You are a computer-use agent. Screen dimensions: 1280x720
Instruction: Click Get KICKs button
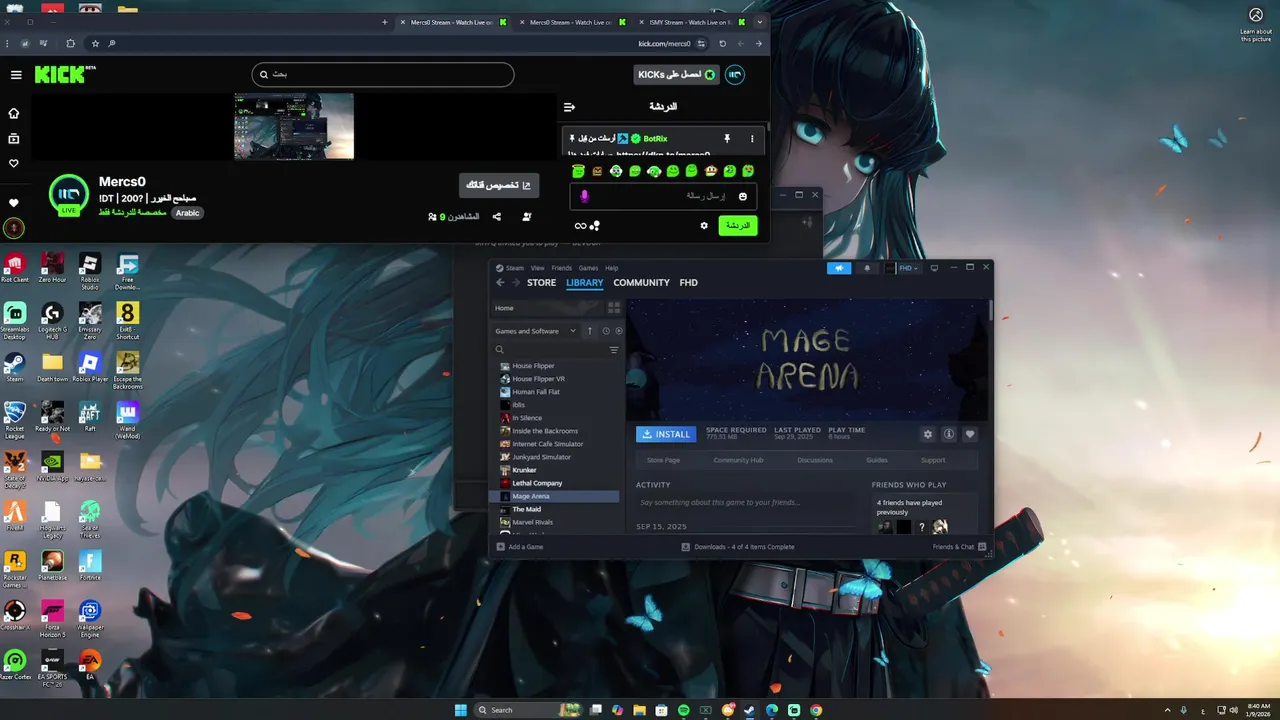(x=677, y=75)
